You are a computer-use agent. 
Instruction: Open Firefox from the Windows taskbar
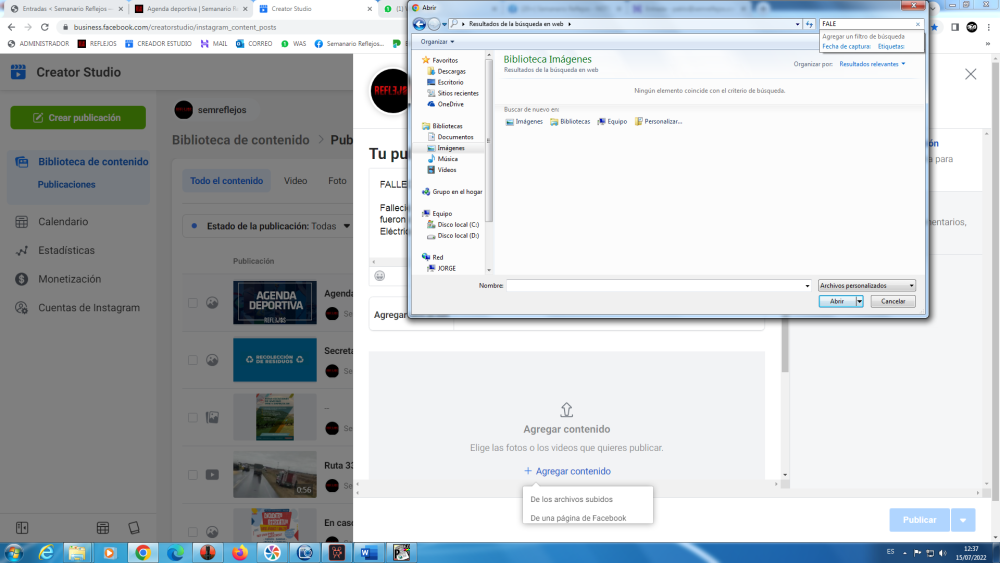tap(240, 553)
